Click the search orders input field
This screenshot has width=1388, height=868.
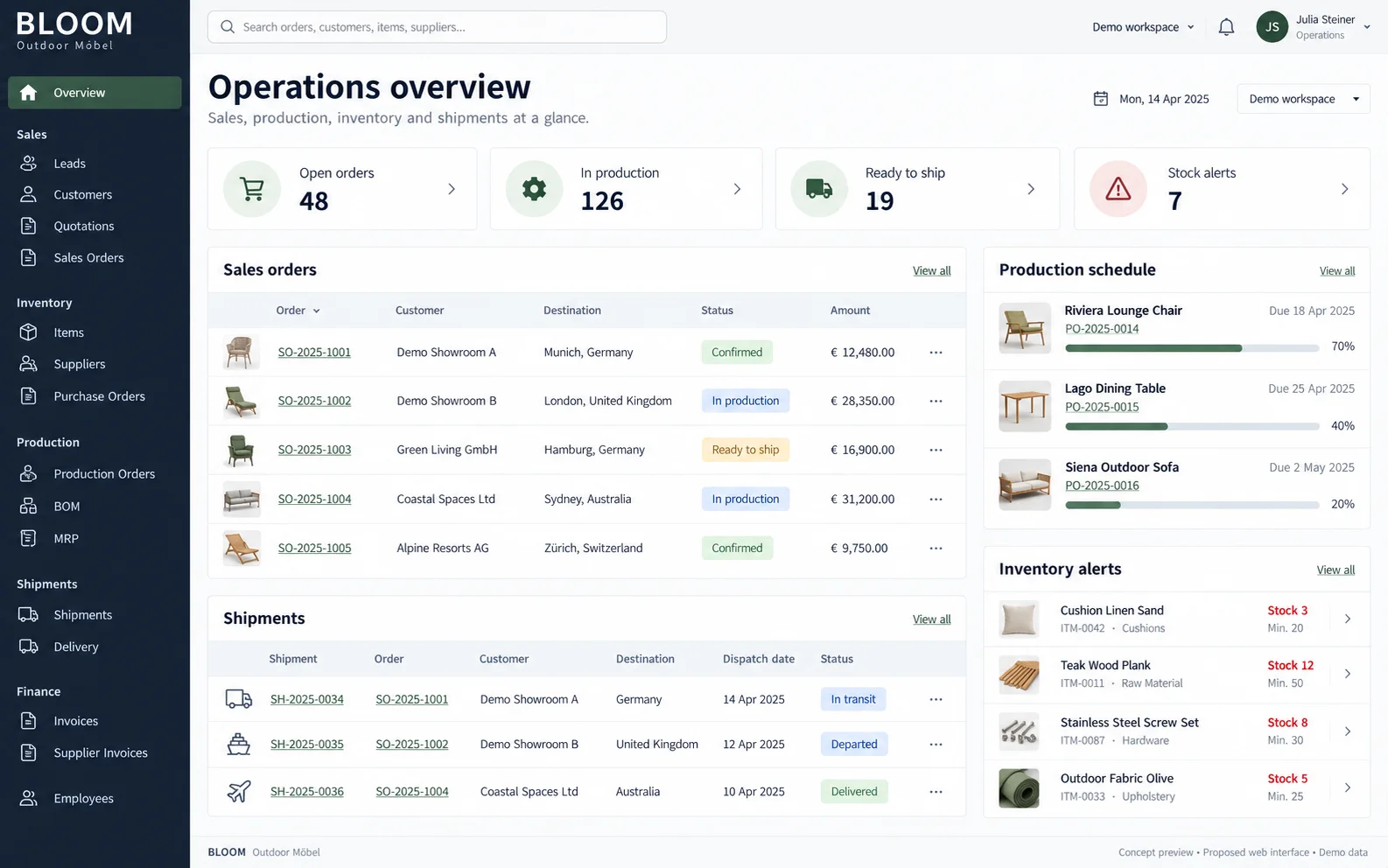point(437,27)
